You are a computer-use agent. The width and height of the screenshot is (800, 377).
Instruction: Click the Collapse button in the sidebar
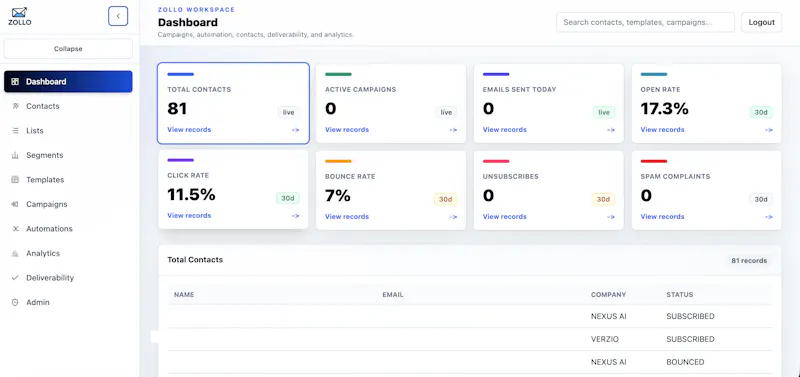coord(68,49)
